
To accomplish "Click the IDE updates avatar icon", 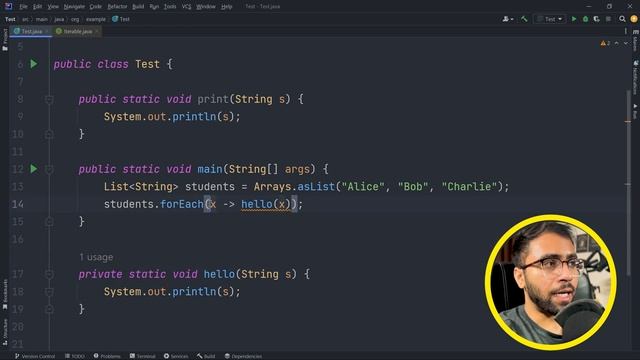I will coord(634,19).
